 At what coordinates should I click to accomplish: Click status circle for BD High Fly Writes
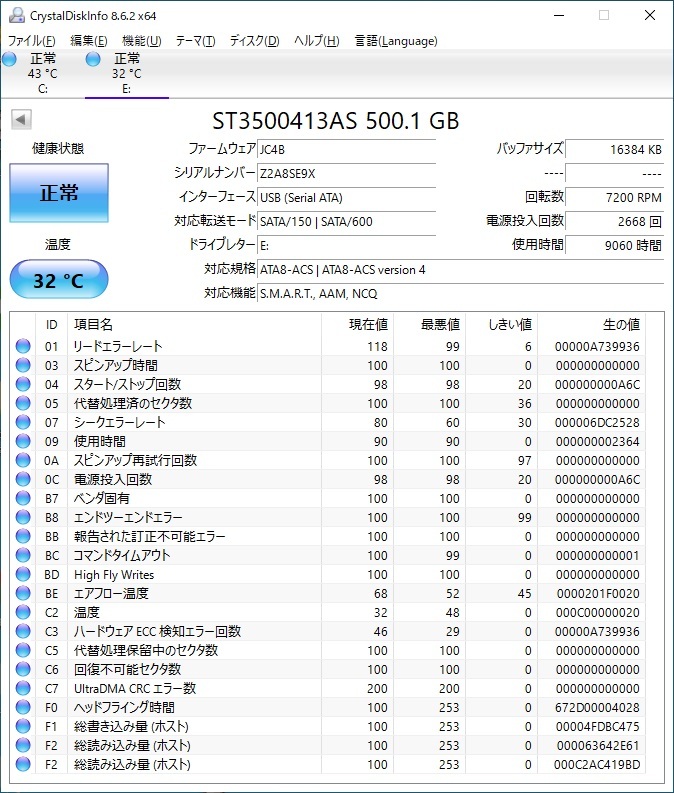[23, 574]
